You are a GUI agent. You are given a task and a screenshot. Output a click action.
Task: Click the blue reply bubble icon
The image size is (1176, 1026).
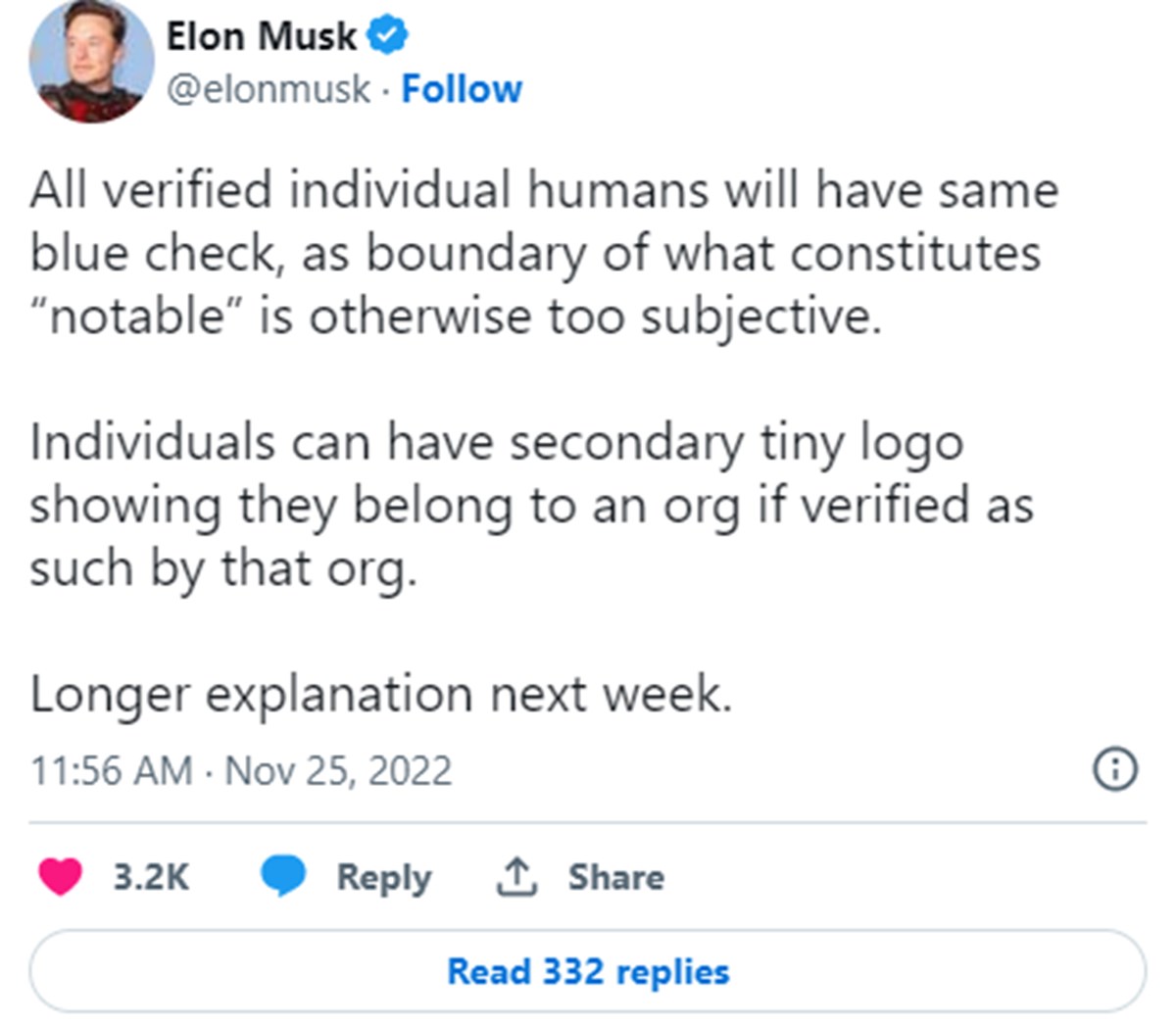(283, 876)
